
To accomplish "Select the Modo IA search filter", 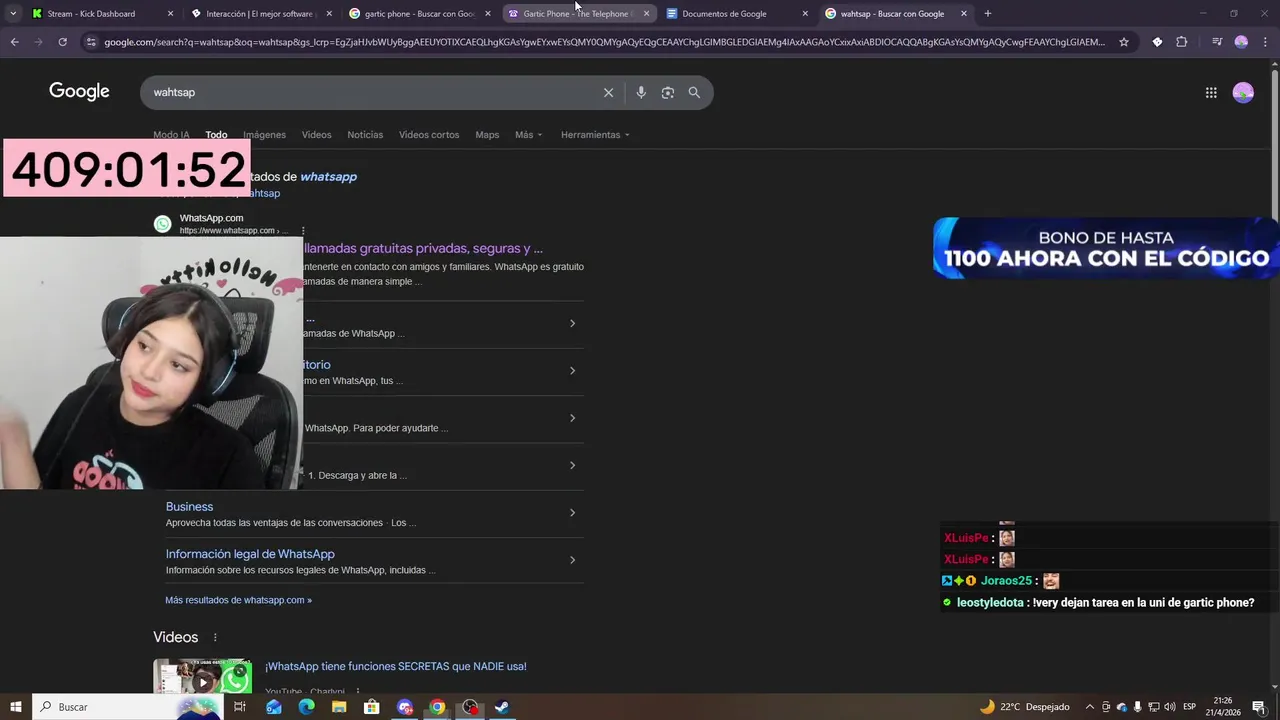I will [x=171, y=135].
